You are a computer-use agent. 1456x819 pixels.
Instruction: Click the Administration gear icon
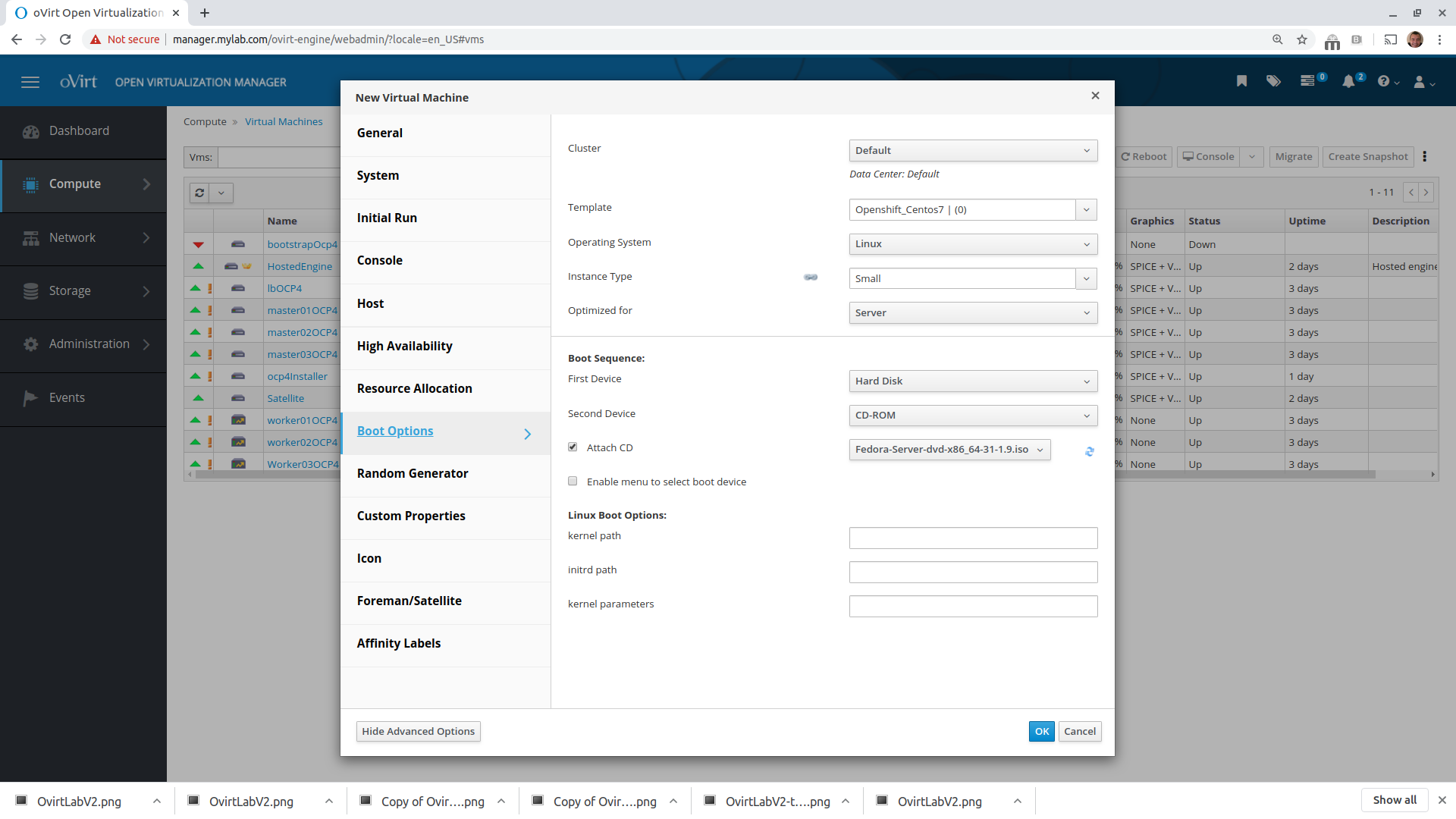click(31, 344)
